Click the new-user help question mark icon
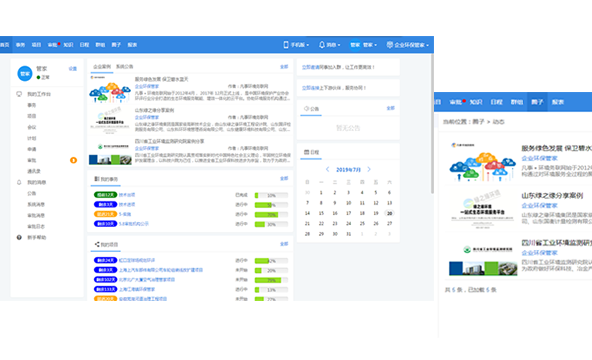The width and height of the screenshot is (592, 360). tap(19, 237)
